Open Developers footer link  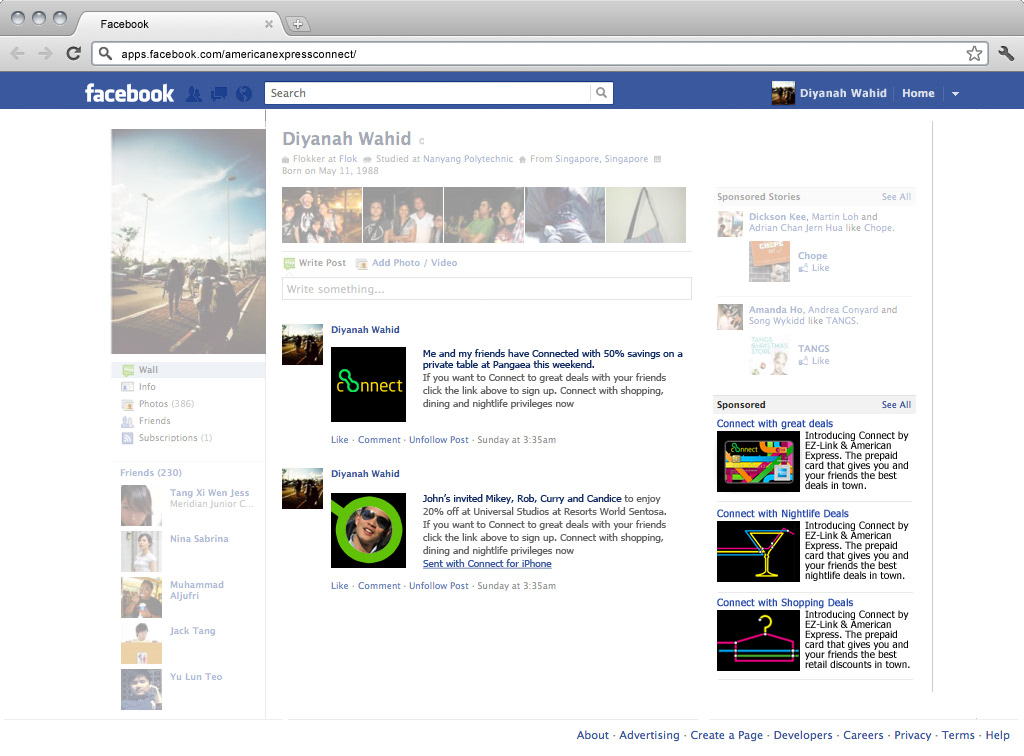click(803, 735)
